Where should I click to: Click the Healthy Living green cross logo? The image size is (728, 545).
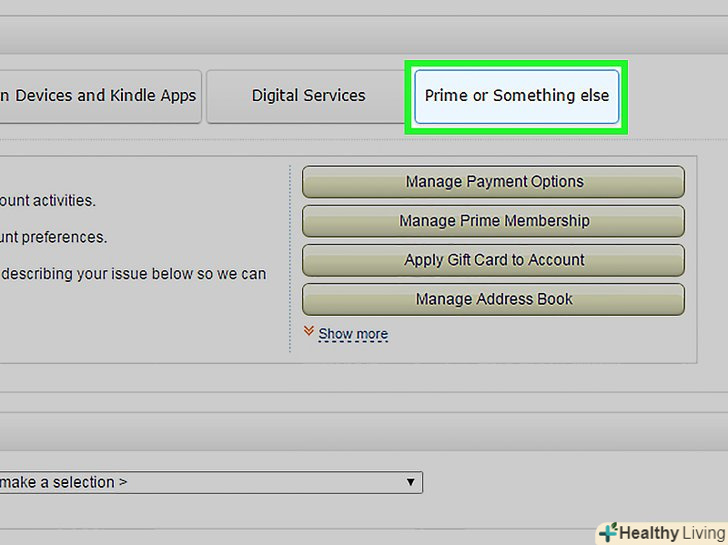pyautogui.click(x=607, y=533)
